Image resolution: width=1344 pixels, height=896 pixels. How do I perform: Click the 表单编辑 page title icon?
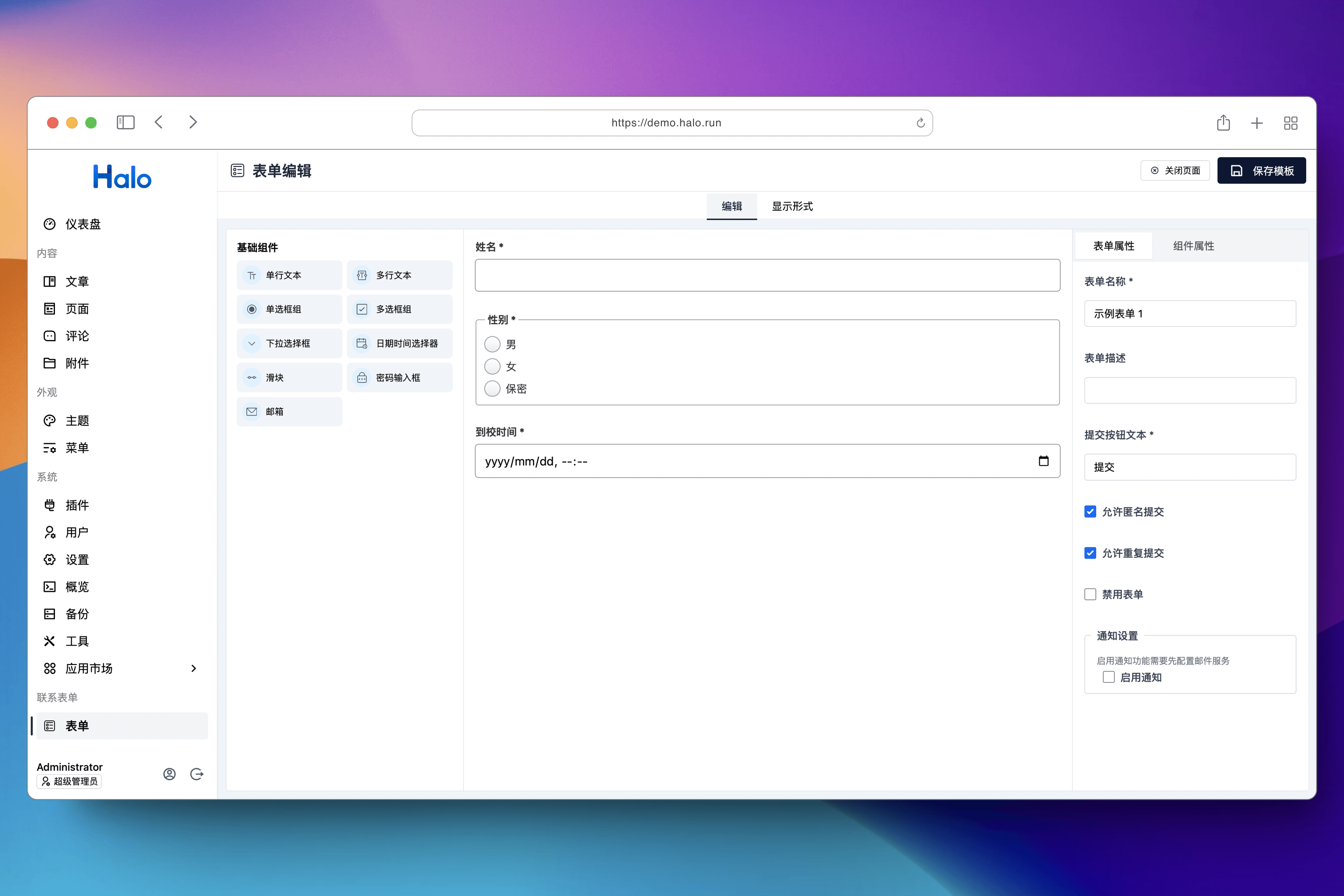[238, 170]
